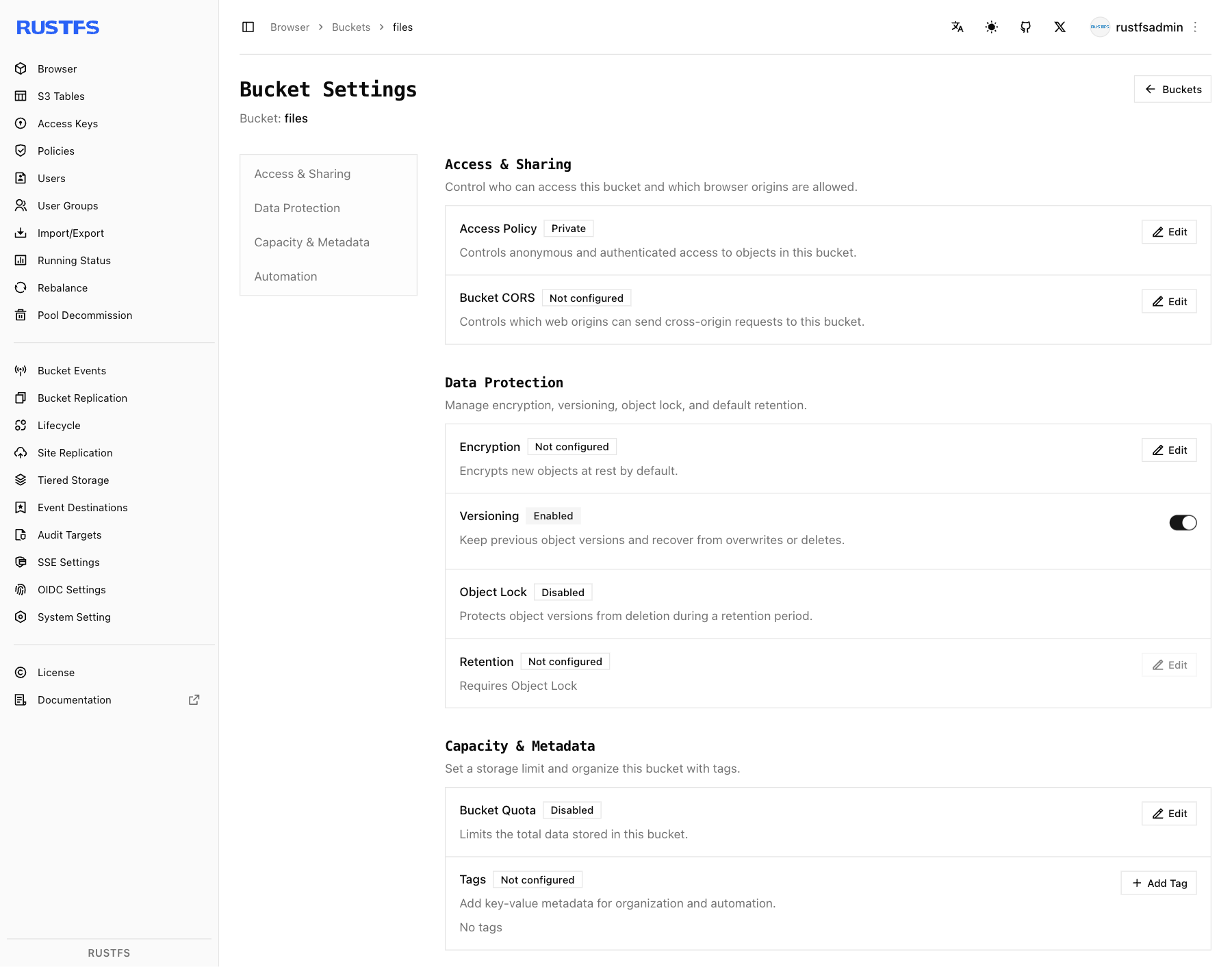Open the Access Keys icon in sidebar
Viewport: 1232px width, 967px height.
(x=21, y=124)
